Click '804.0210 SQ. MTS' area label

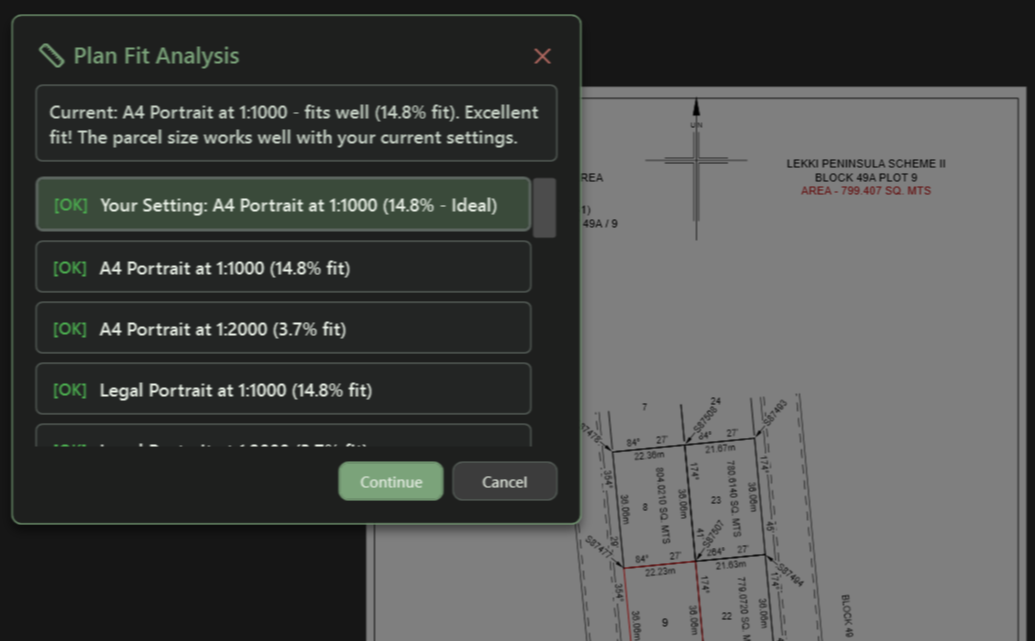tap(662, 504)
